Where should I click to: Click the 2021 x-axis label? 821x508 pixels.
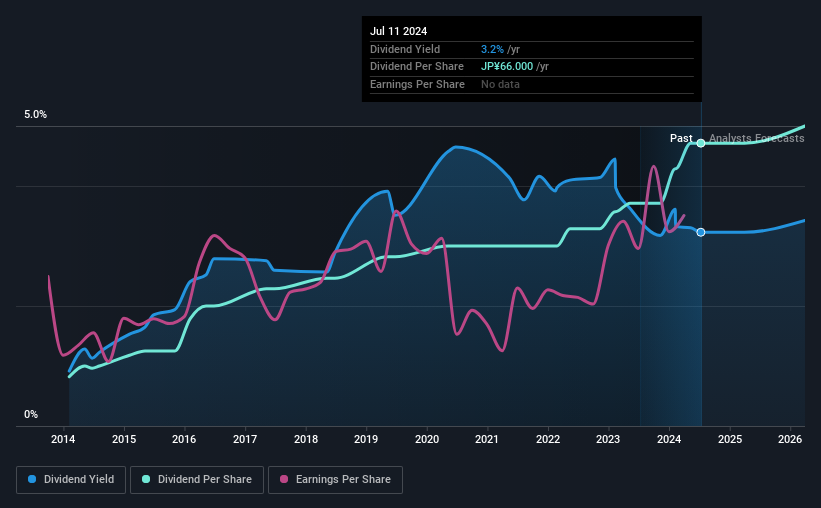(487, 439)
